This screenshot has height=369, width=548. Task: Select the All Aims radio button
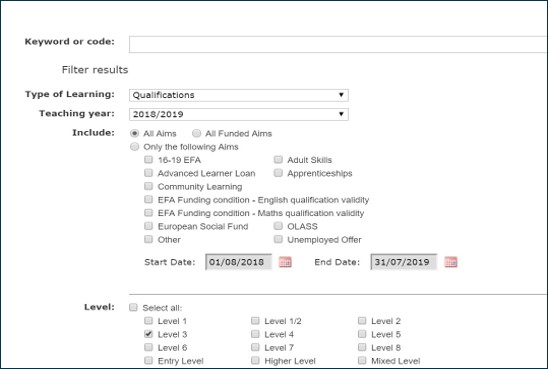(135, 133)
